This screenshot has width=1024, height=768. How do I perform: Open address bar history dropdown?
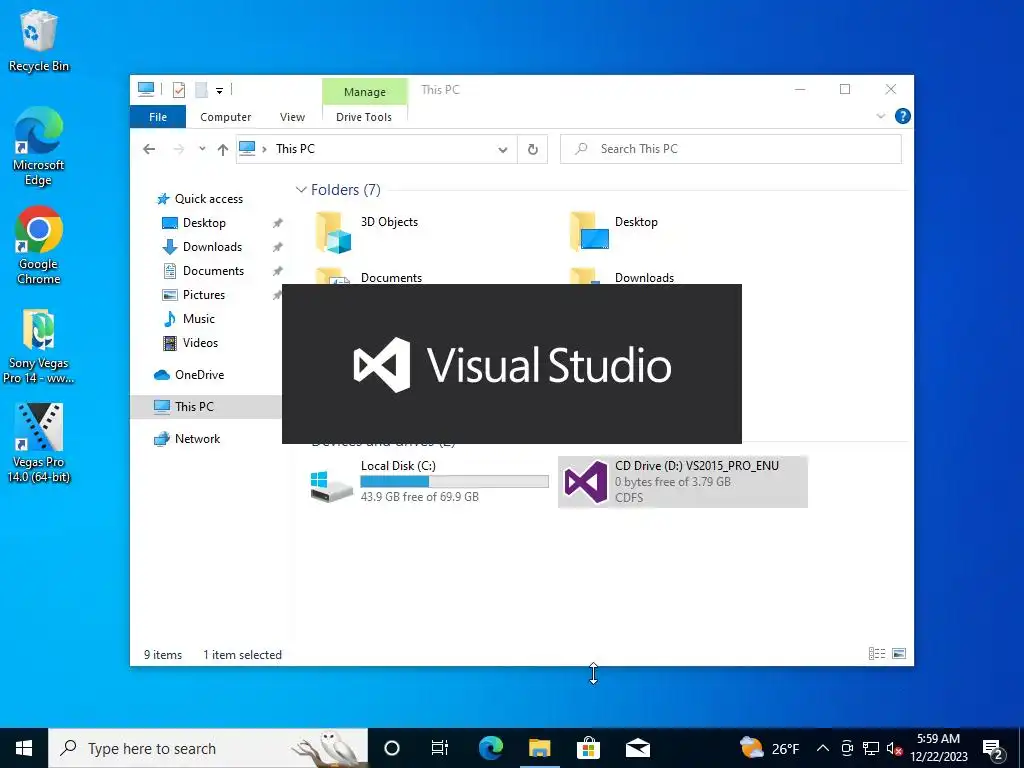(x=502, y=150)
